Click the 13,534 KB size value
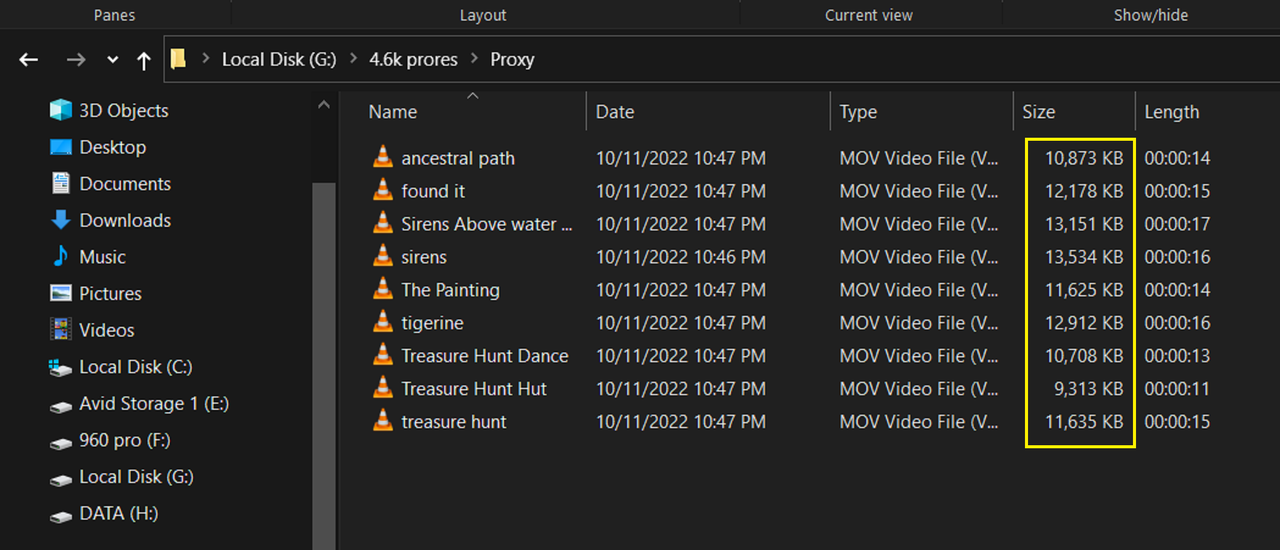The height and width of the screenshot is (550, 1280). [1084, 257]
